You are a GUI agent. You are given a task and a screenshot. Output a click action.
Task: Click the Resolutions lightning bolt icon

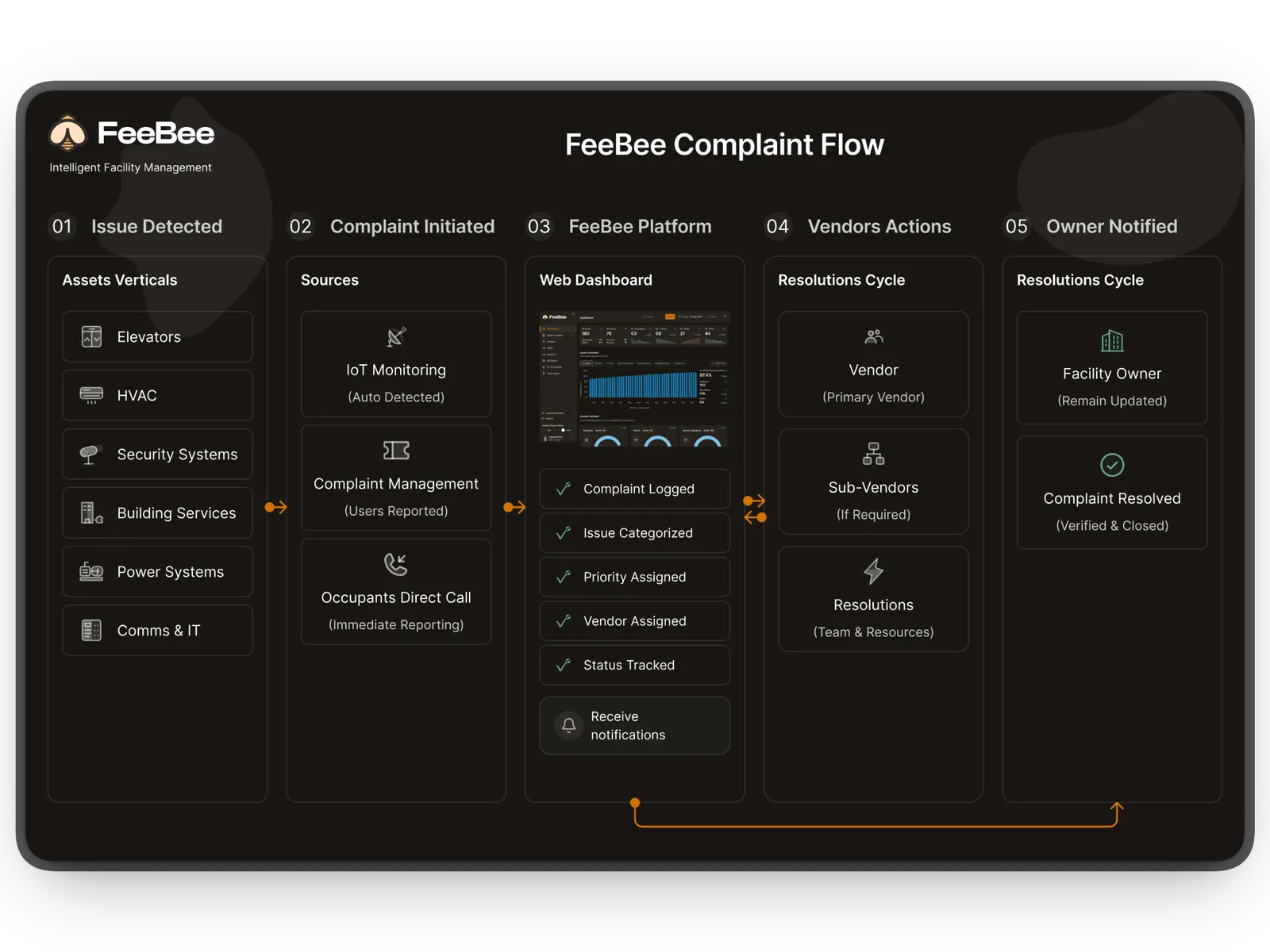point(873,570)
